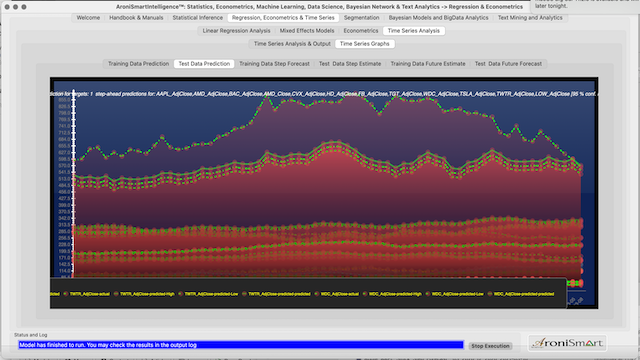Screen dimensions: 640x360
Task: Select the Time Series Graphs tab
Action: tap(364, 44)
